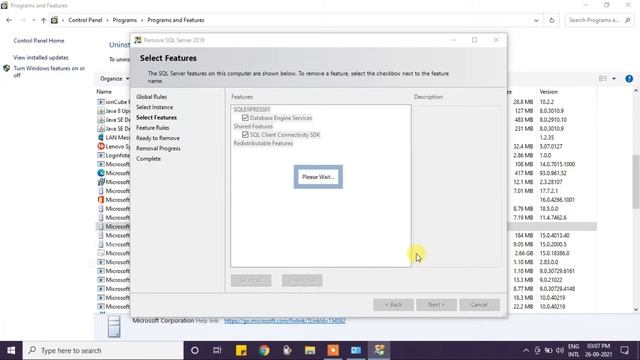
Task: Click the Back button in the wizard
Action: click(x=393, y=304)
